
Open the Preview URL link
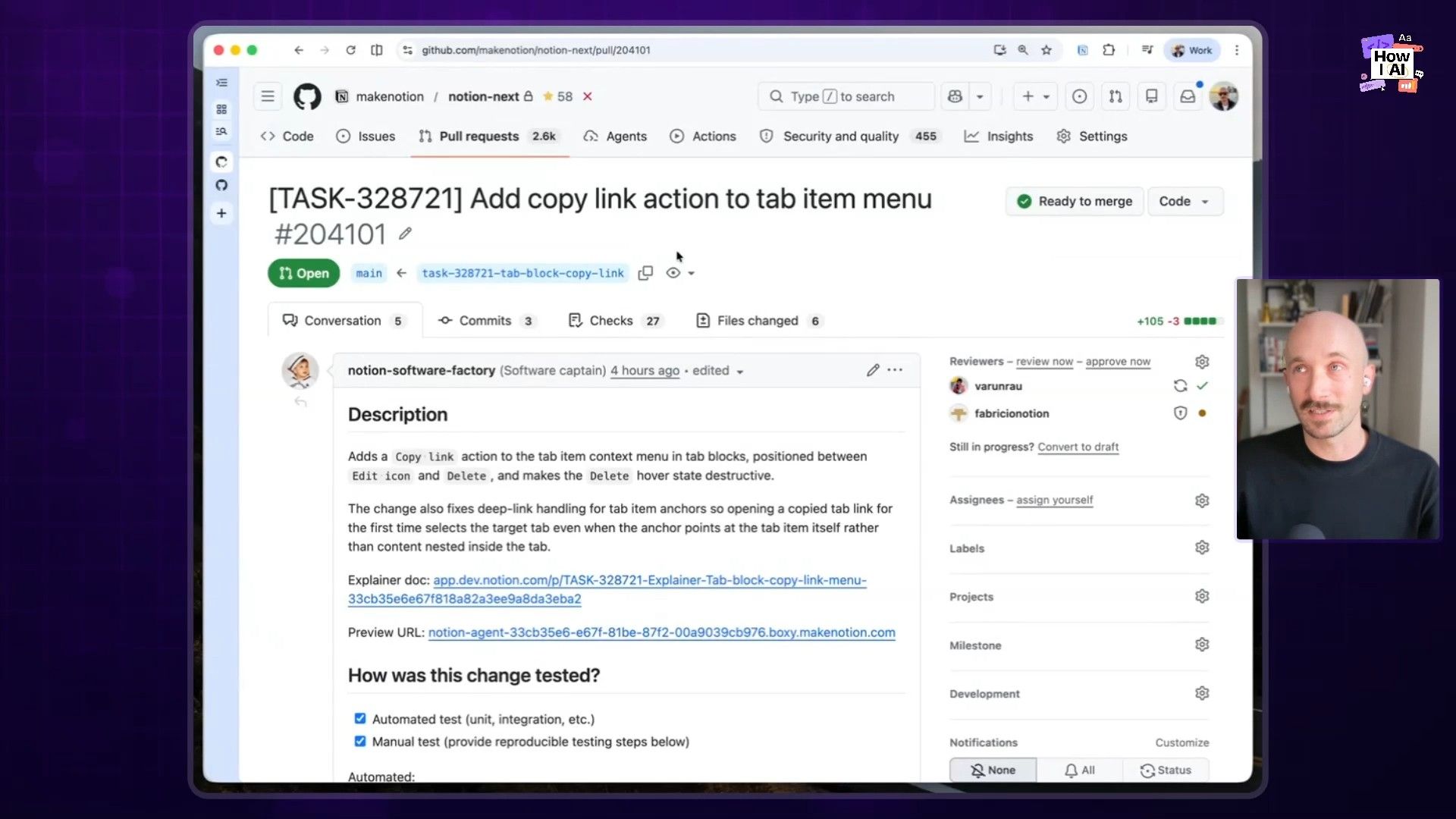[x=661, y=632]
